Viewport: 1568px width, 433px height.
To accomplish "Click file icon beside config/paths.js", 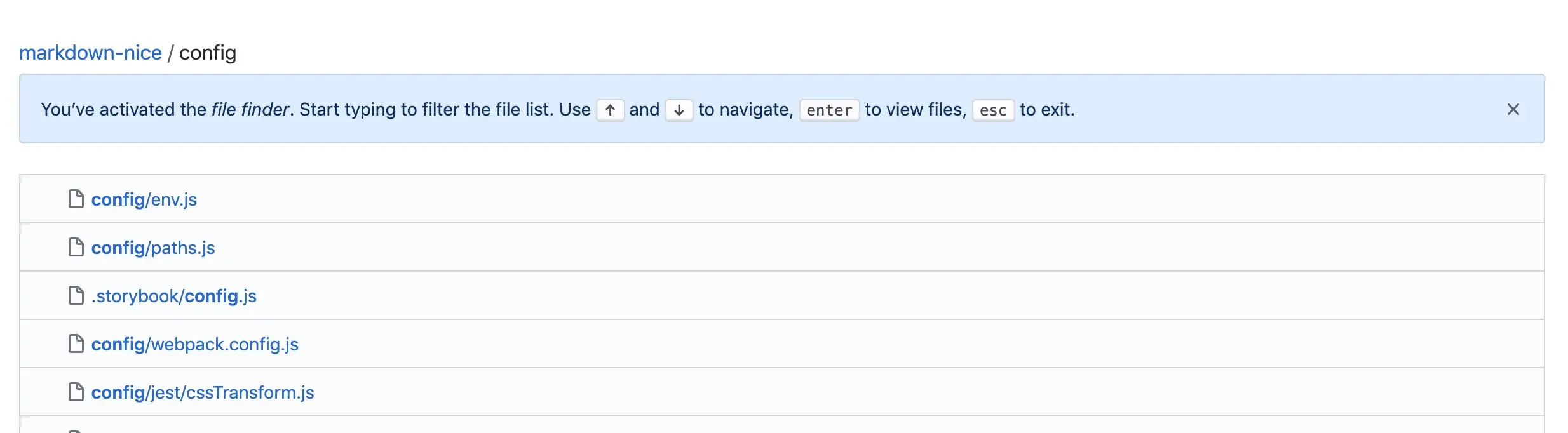I will pyautogui.click(x=76, y=247).
